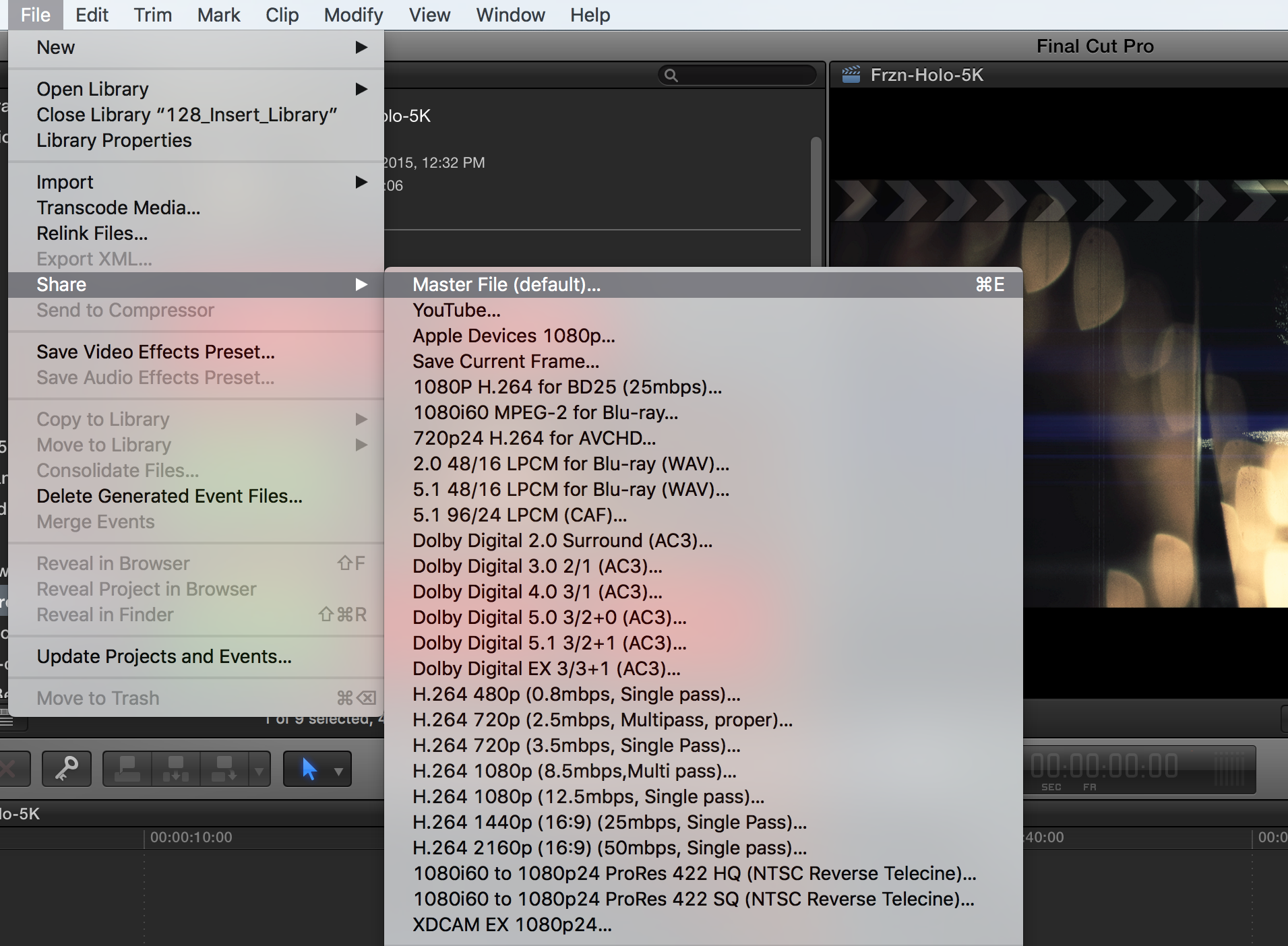Screen dimensions: 1288x946
Task: Expand the Open Library submenu
Action: coord(196,89)
